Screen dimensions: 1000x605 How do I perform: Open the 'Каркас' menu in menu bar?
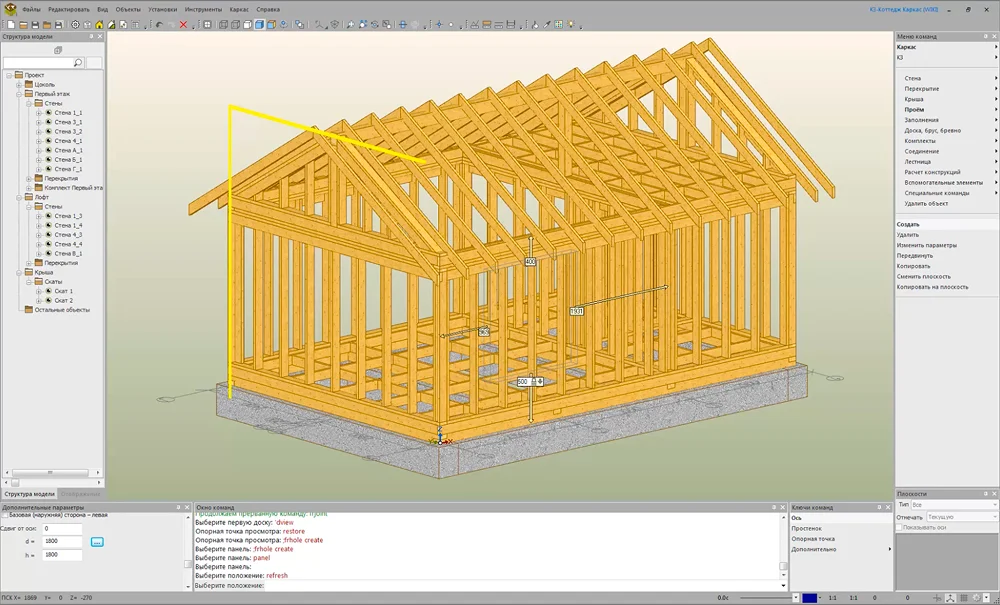239,8
